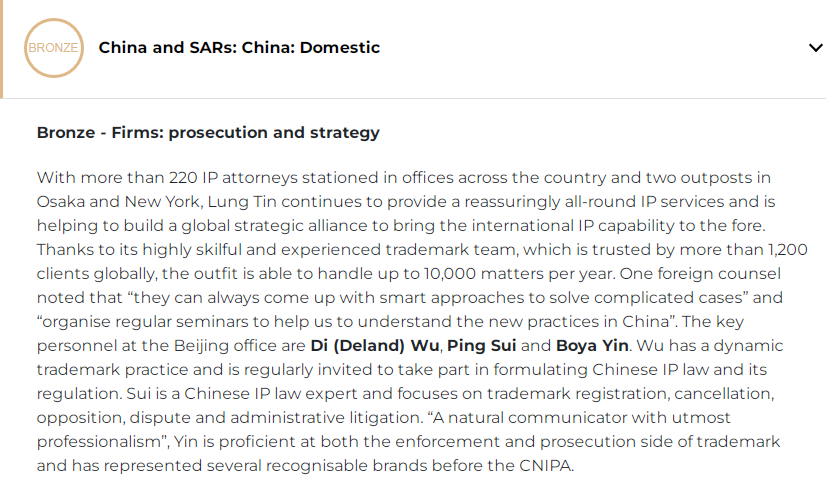Viewport: 826px width, 480px height.
Task: Open Ping Sui's bolded name
Action: point(481,346)
